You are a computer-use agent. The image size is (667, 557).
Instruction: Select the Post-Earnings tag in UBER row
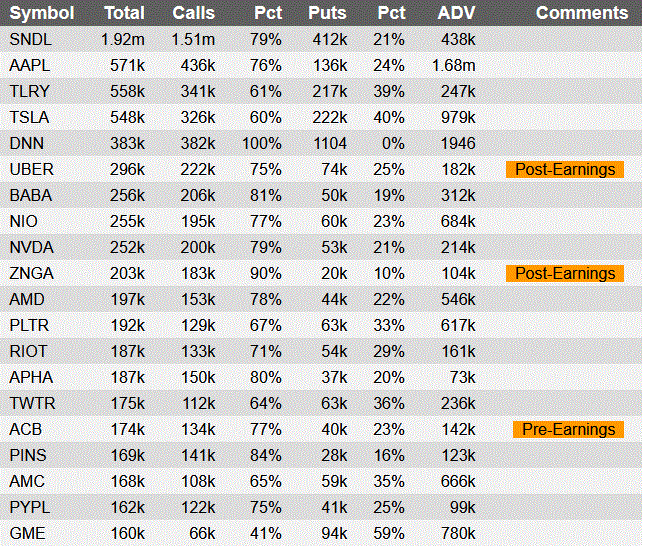pyautogui.click(x=565, y=169)
